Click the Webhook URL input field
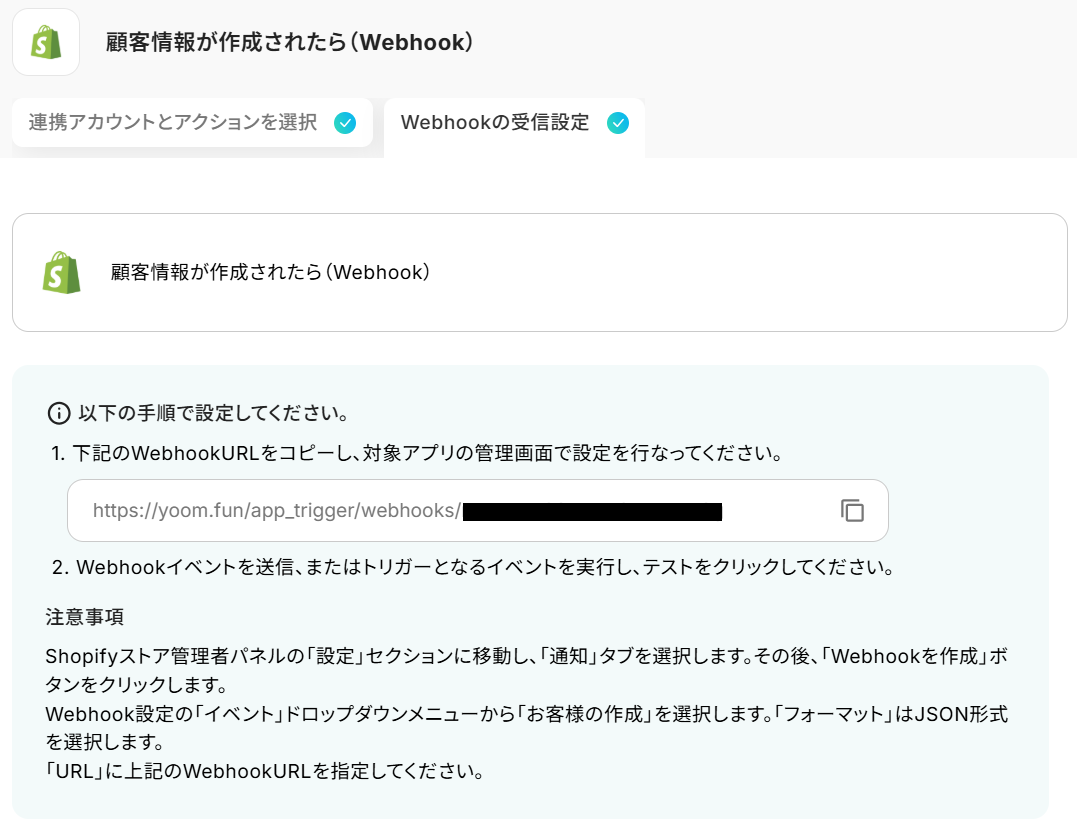This screenshot has height=828, width=1077. [477, 511]
